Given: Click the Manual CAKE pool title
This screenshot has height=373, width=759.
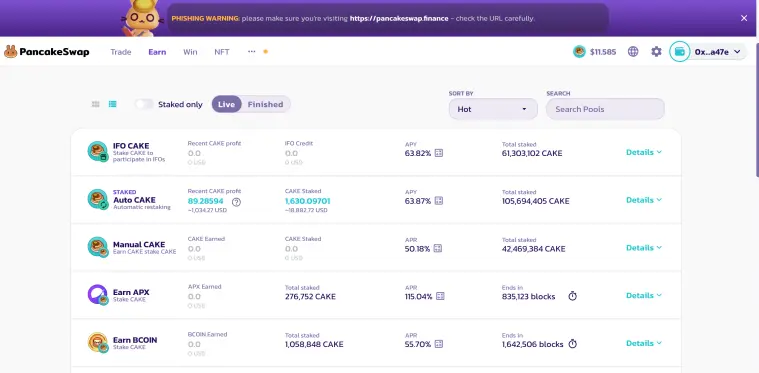Looking at the screenshot, I should coord(139,245).
